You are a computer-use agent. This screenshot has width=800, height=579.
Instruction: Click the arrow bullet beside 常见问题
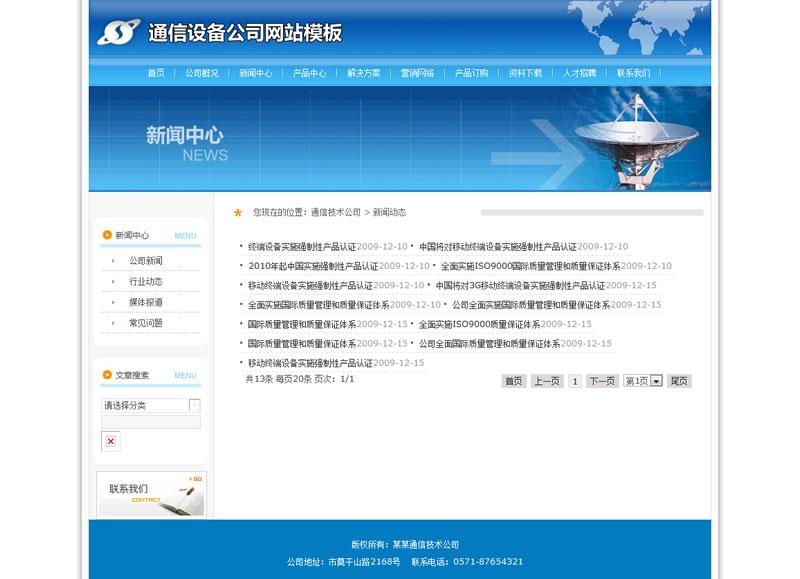113,323
